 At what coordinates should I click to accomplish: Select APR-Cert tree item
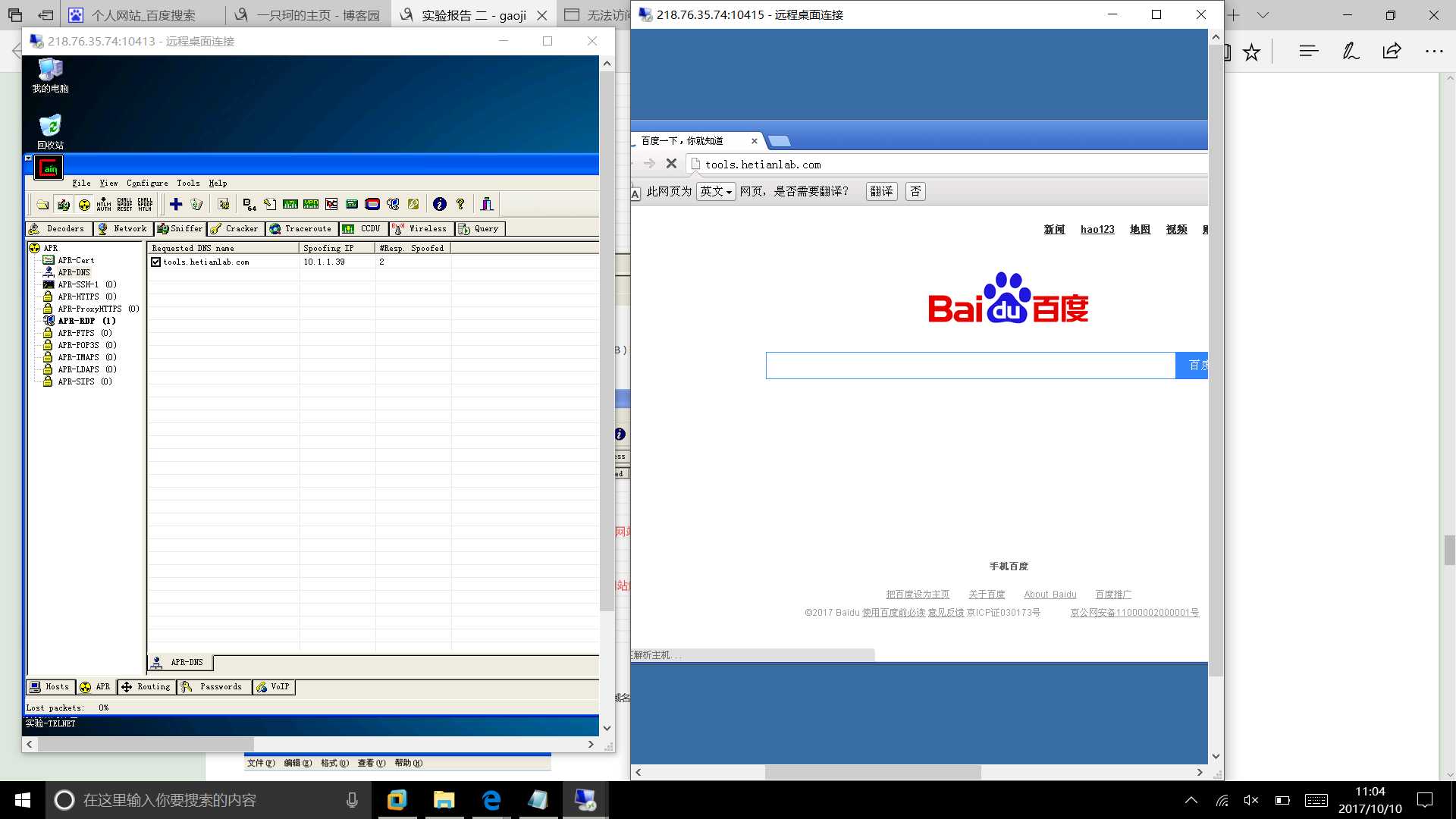(69, 260)
